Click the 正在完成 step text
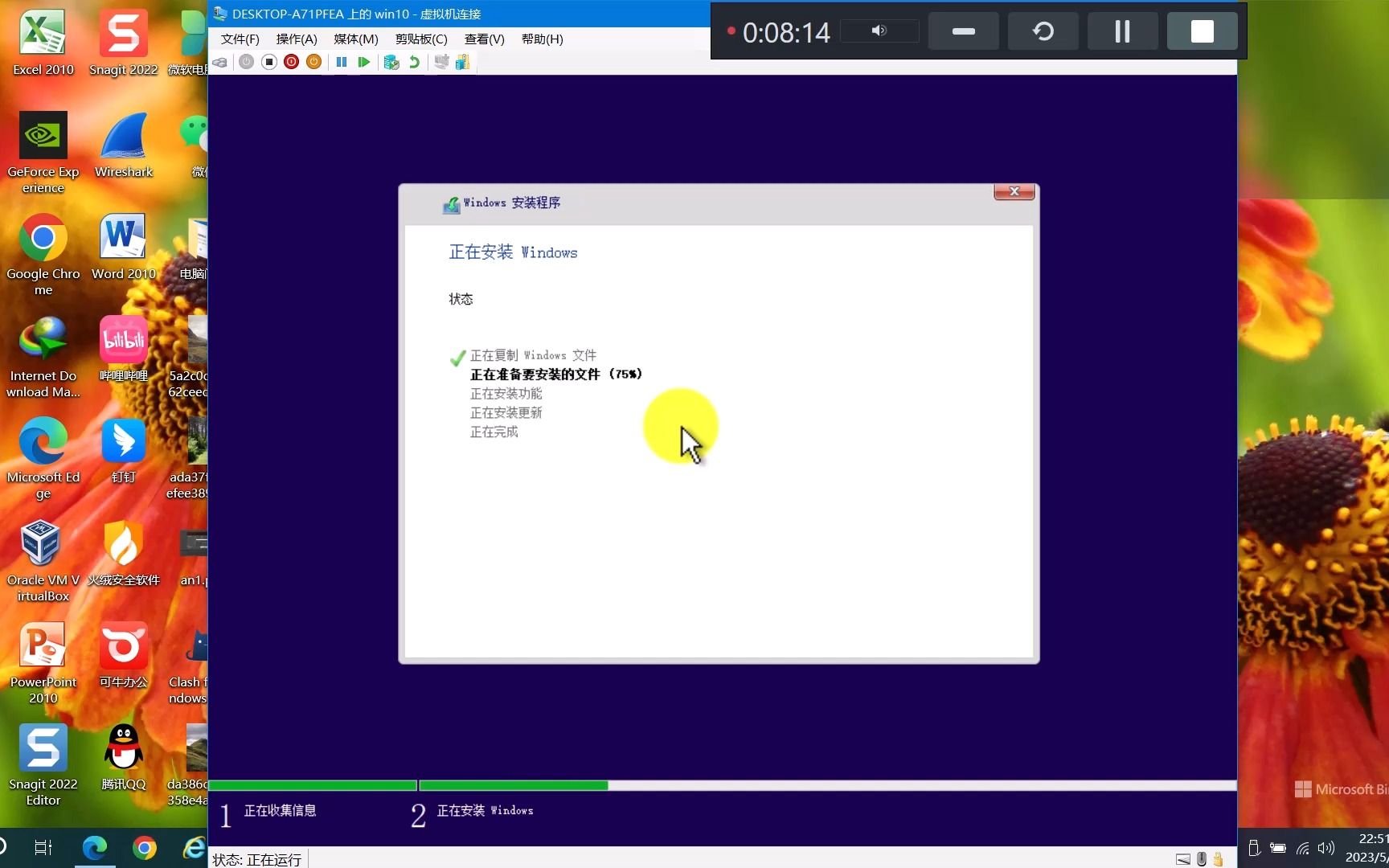The height and width of the screenshot is (868, 1389). (x=494, y=432)
